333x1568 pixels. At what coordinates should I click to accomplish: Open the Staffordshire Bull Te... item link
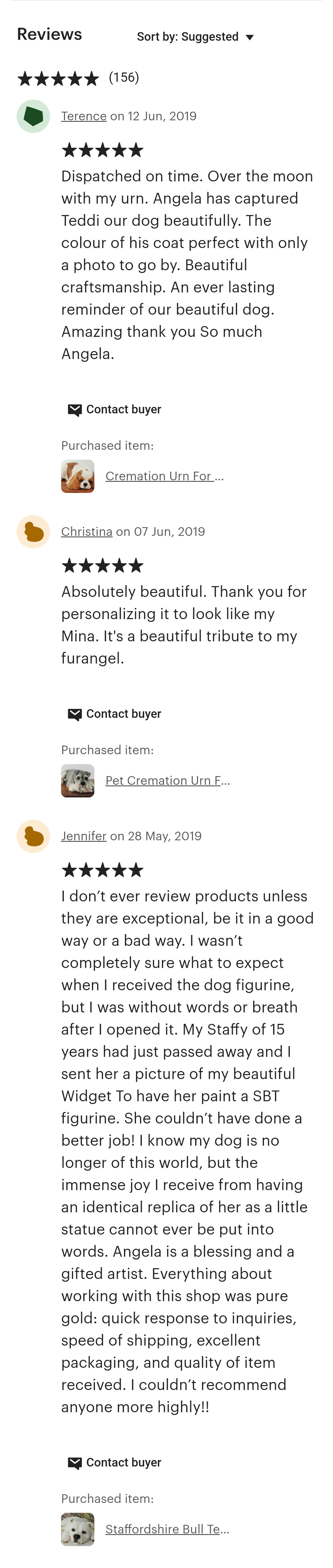click(x=167, y=1529)
